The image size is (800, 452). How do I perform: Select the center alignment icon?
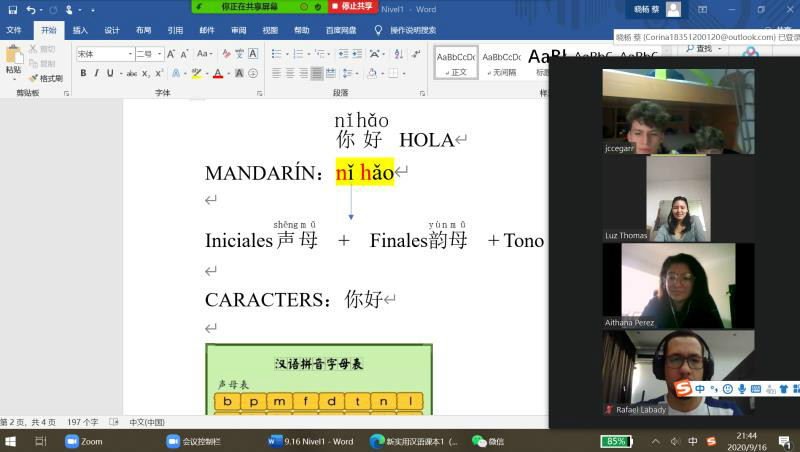coord(290,73)
